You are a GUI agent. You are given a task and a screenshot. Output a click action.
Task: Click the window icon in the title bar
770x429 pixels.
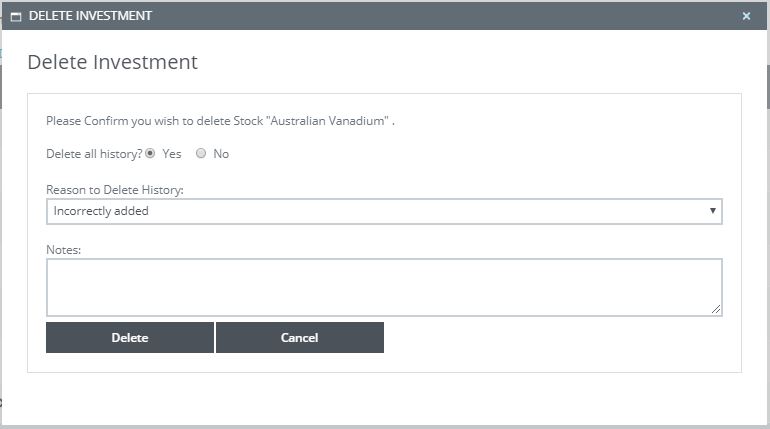tap(15, 16)
